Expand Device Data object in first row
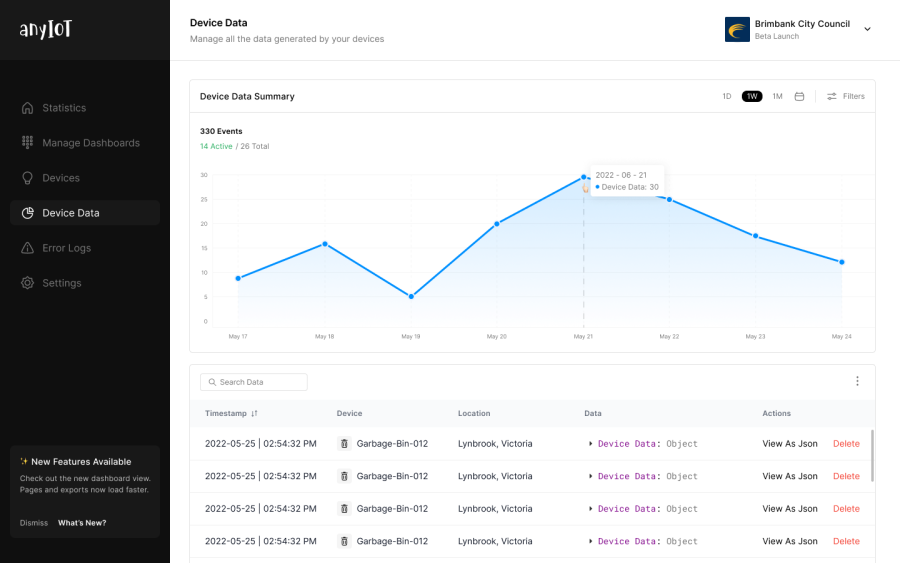Image resolution: width=900 pixels, height=563 pixels. pyautogui.click(x=591, y=444)
